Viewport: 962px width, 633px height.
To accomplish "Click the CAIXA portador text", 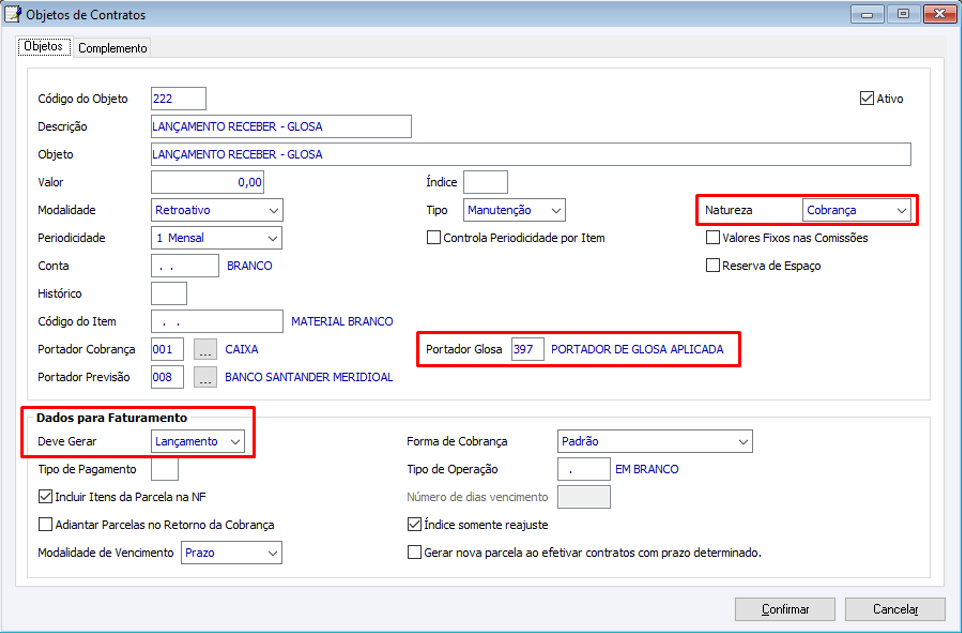I will [242, 349].
